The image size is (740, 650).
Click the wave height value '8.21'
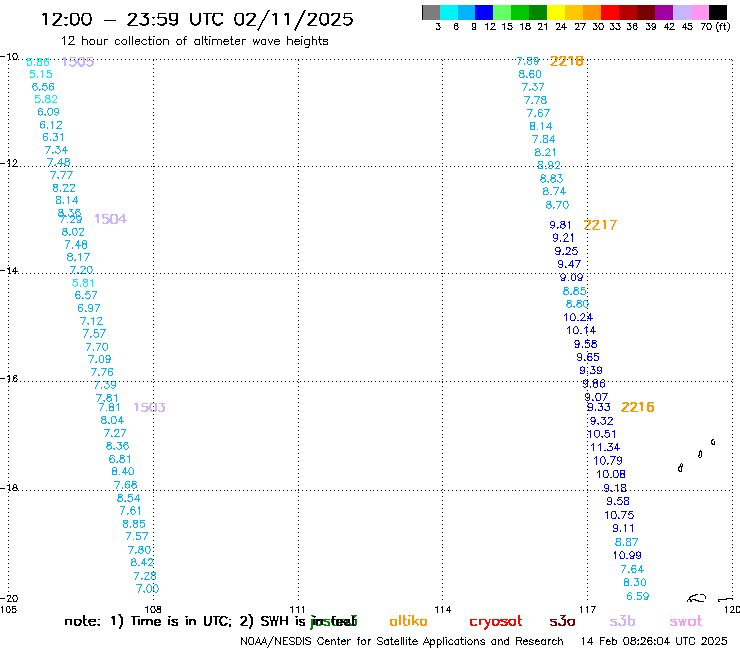tap(546, 152)
